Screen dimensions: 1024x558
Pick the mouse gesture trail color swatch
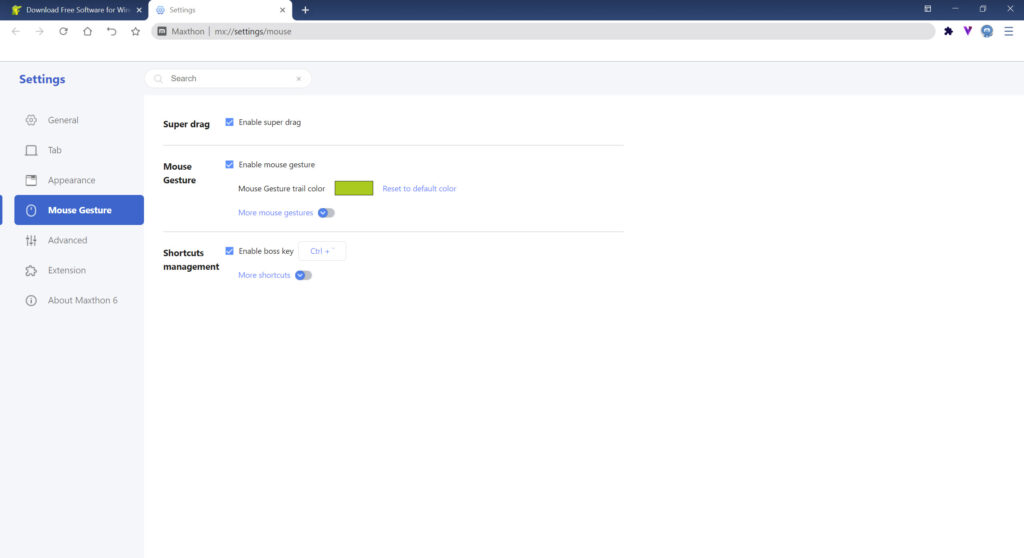[353, 188]
